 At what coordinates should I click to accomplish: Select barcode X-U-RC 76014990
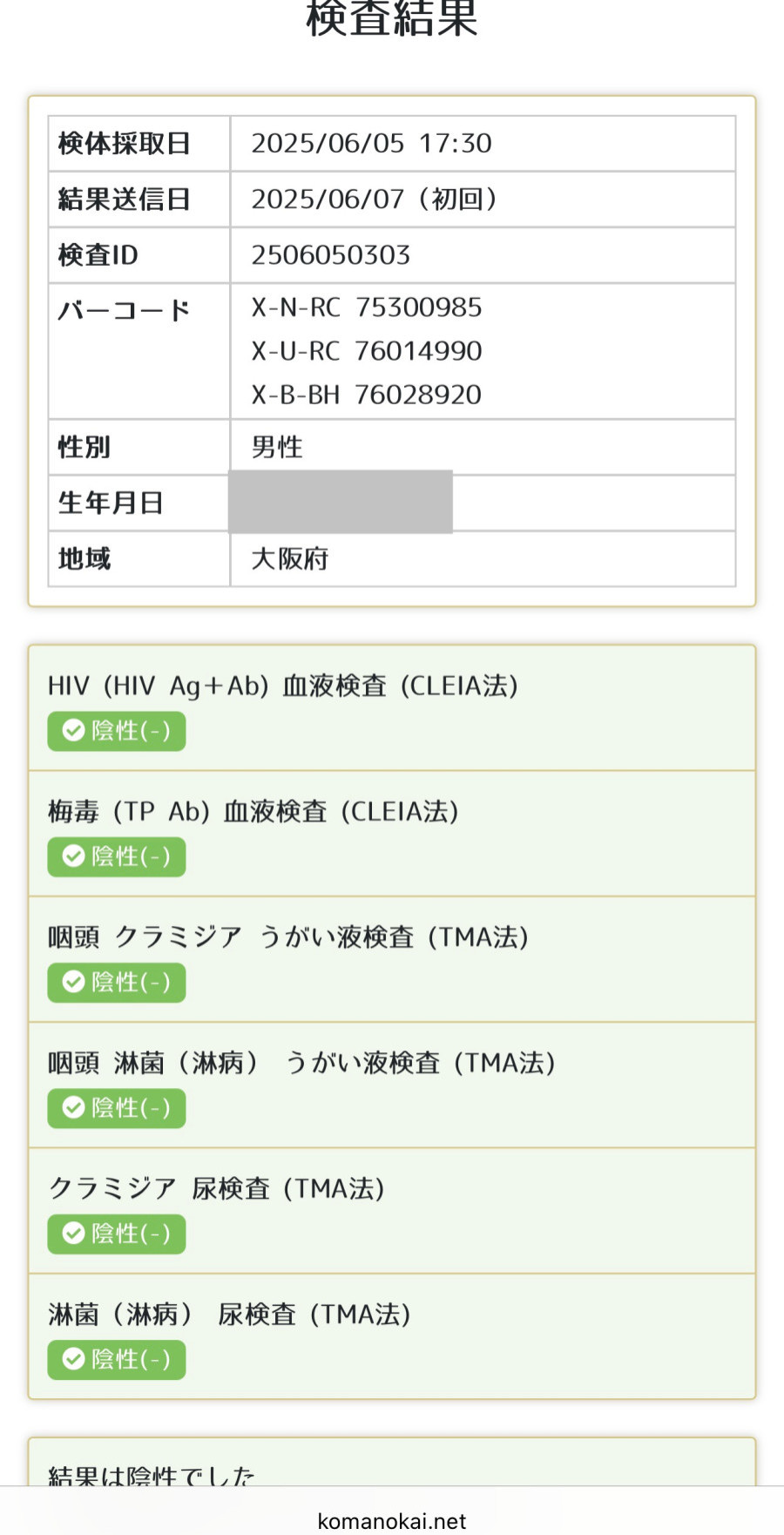coord(367,351)
